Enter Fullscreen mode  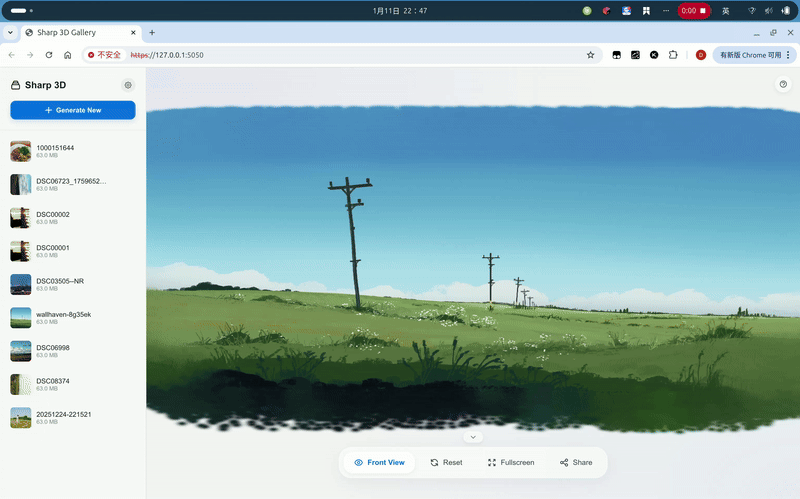pos(511,462)
